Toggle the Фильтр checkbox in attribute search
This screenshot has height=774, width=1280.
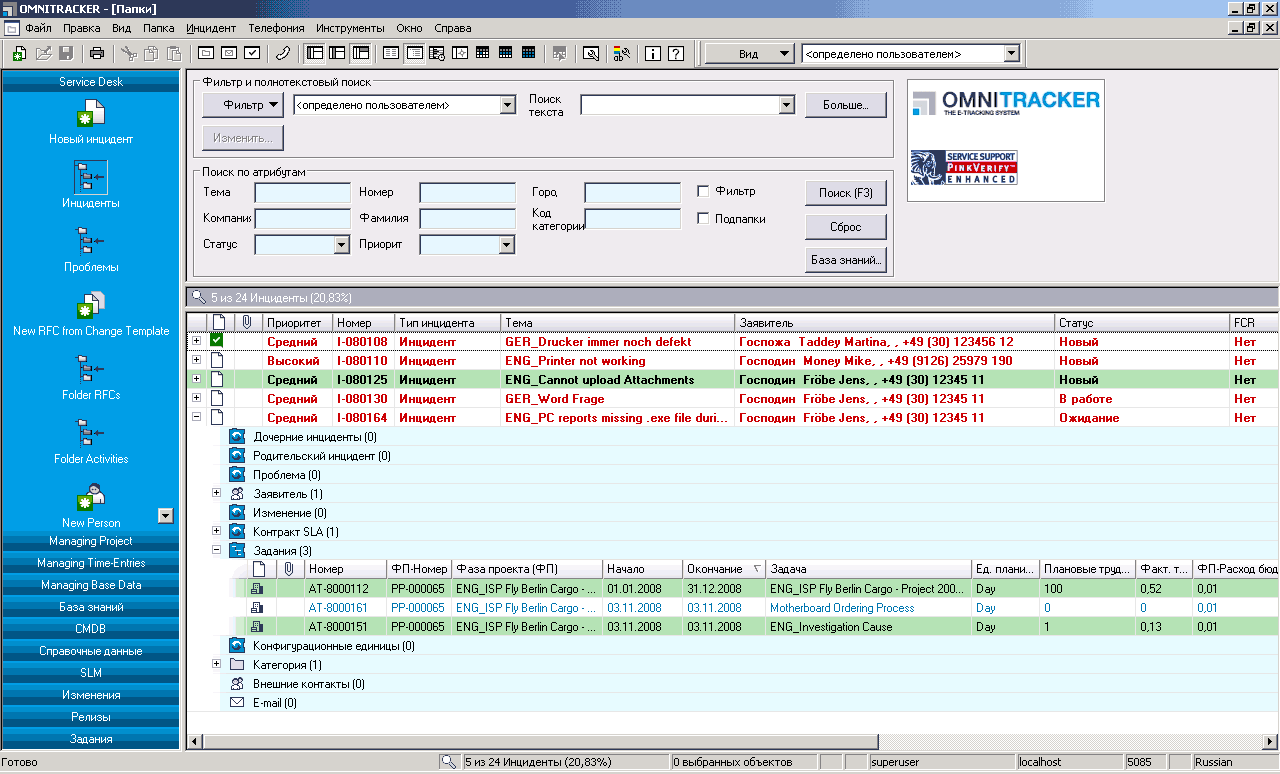(703, 191)
